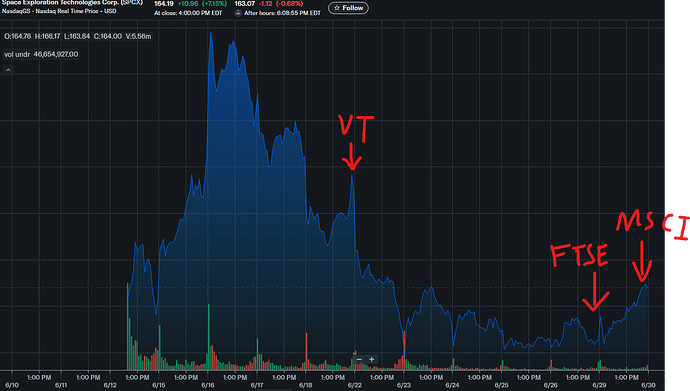Click the (+7.15%) percent change

[214, 4]
